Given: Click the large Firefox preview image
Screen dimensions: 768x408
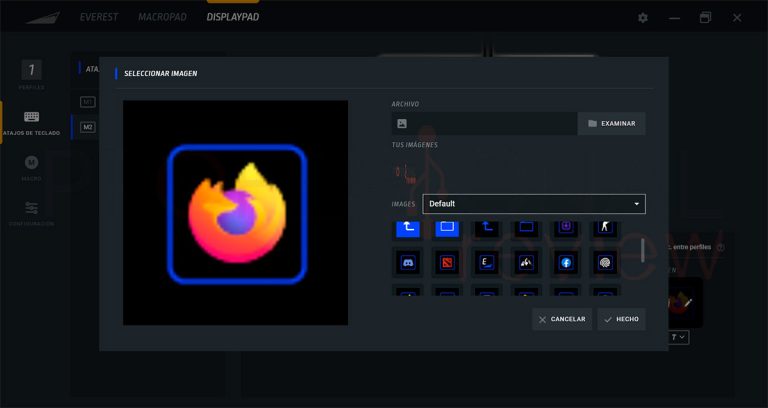Looking at the screenshot, I should [236, 213].
